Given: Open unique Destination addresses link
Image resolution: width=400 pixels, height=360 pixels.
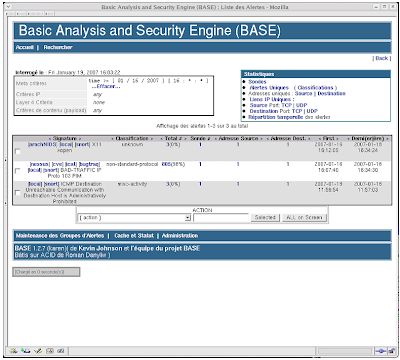Looking at the screenshot, I should click(331, 94).
